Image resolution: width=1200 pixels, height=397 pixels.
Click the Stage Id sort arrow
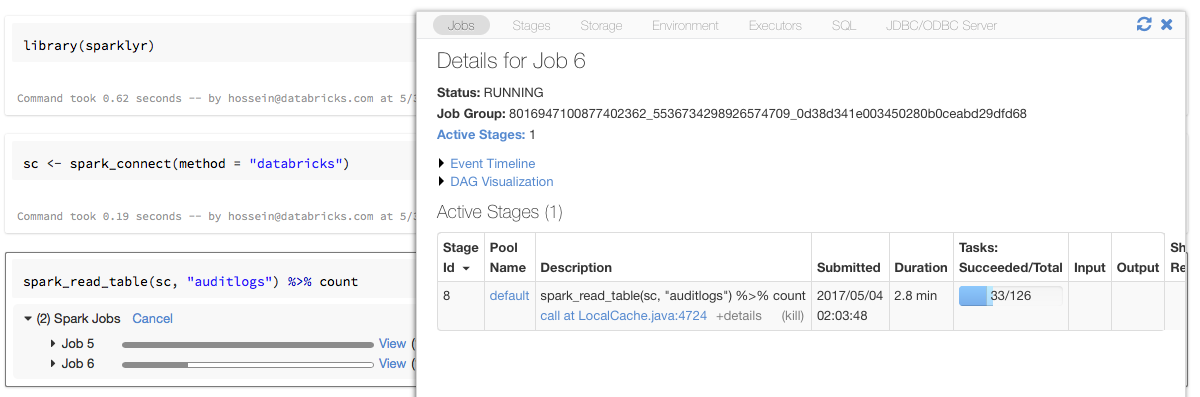465,268
